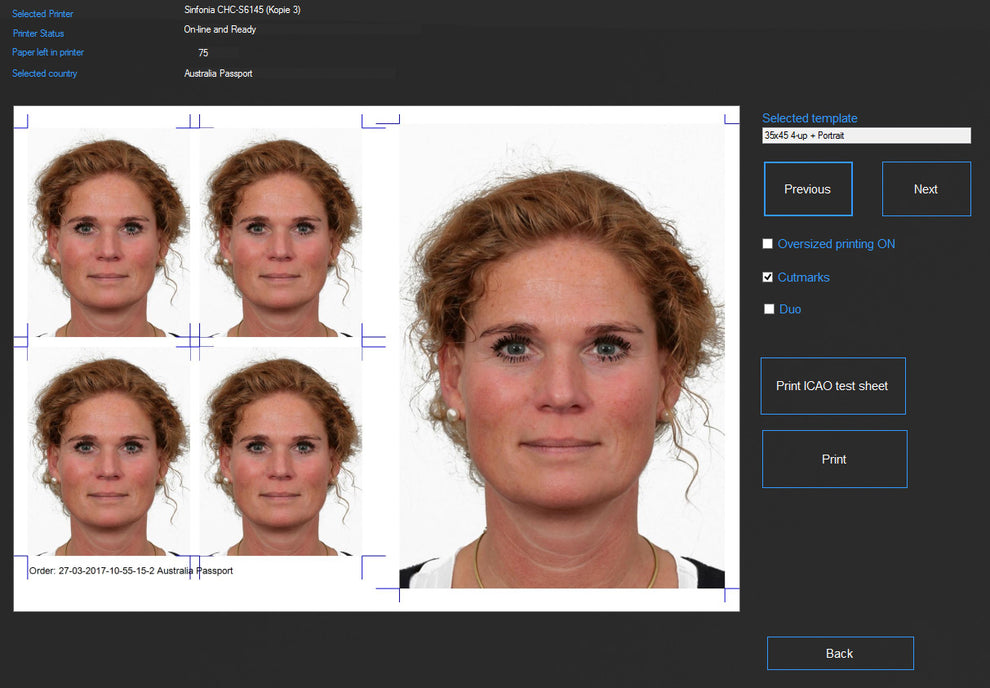Open Selected Printer settings

pos(43,13)
